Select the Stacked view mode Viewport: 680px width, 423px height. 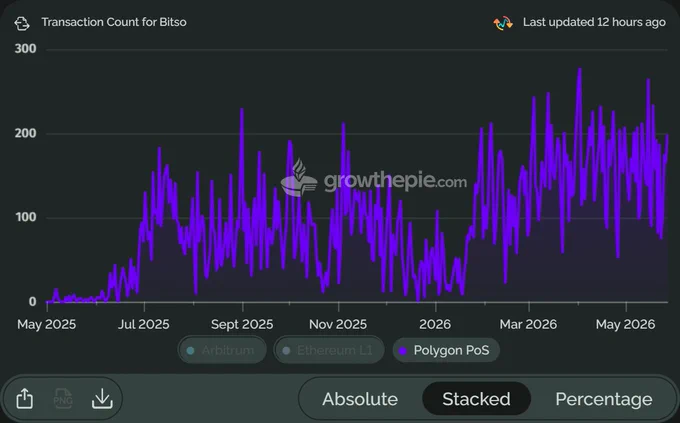click(476, 399)
